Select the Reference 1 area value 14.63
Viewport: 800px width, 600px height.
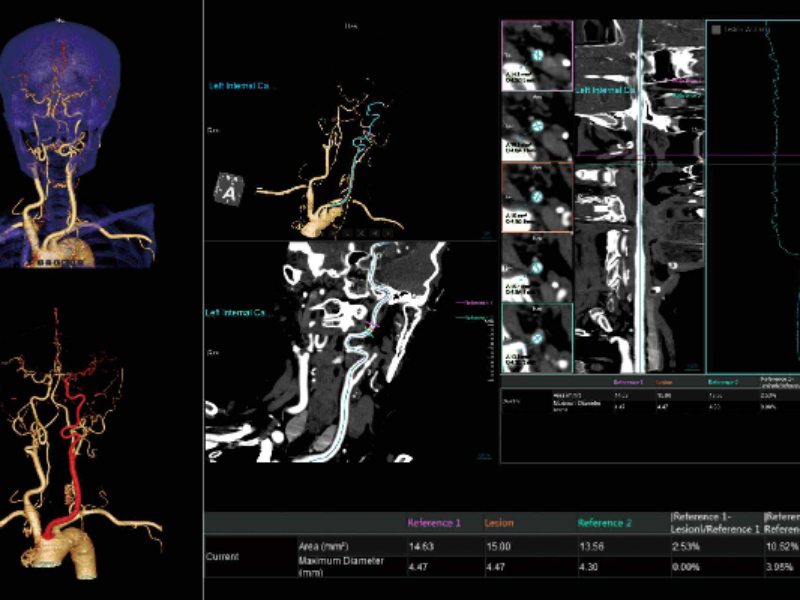421,547
